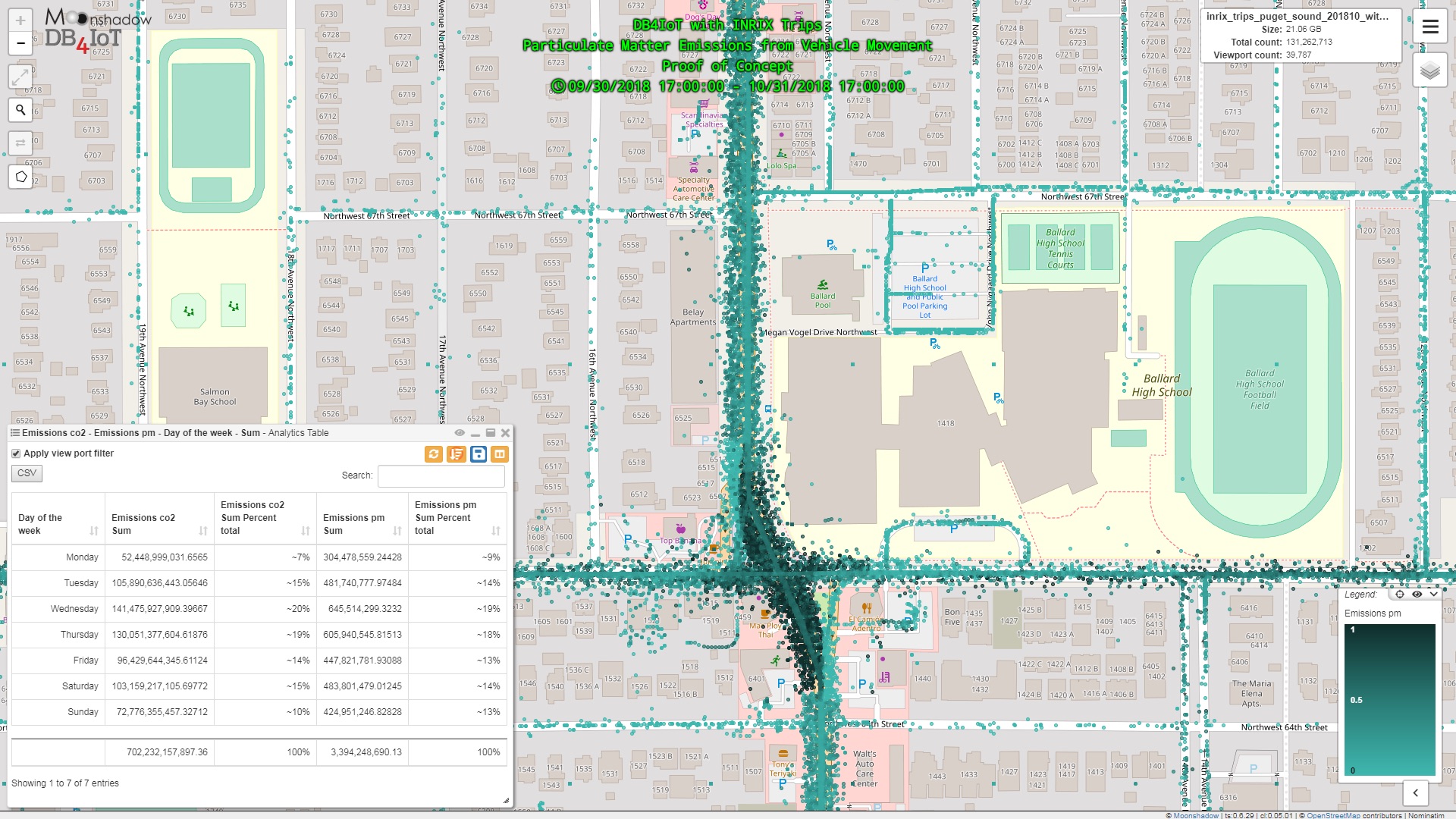1456x819 pixels.
Task: Open the map layers stack button
Action: tap(1430, 71)
